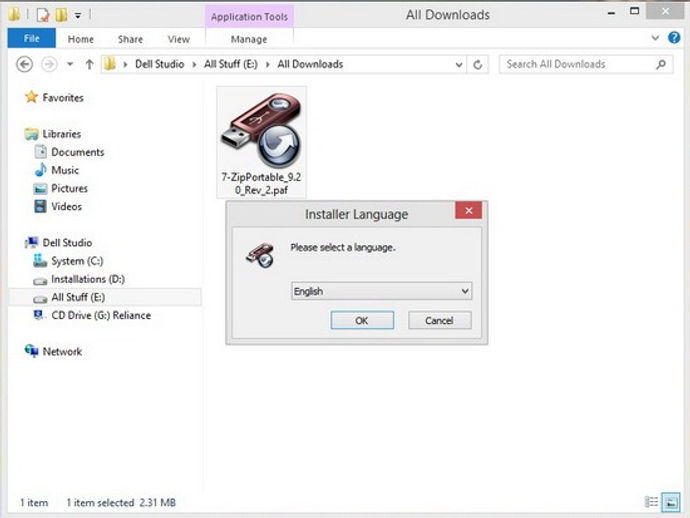
Task: Minimize the All Downloads window
Action: (611, 13)
